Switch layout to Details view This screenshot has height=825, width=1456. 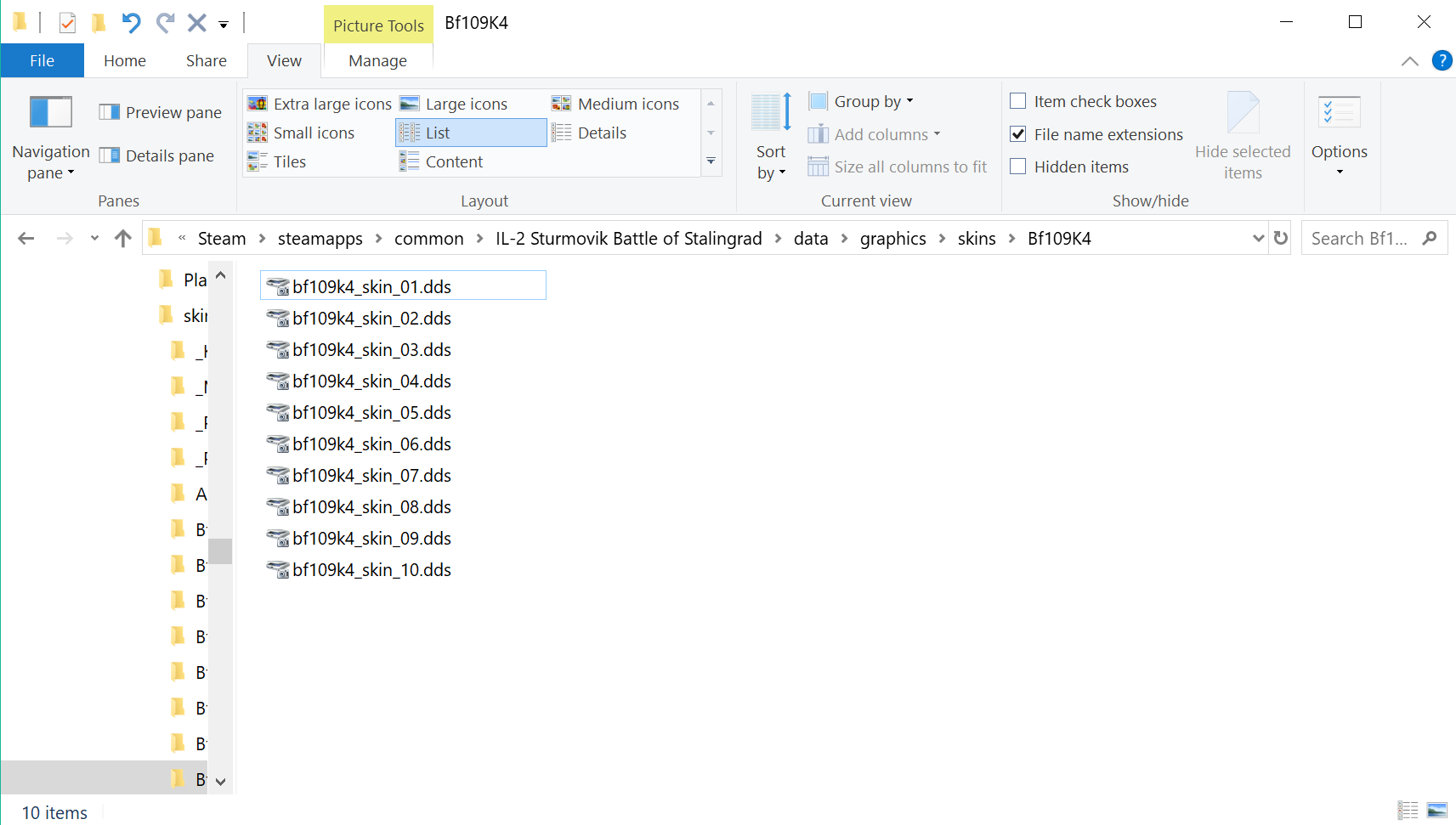pyautogui.click(x=589, y=133)
